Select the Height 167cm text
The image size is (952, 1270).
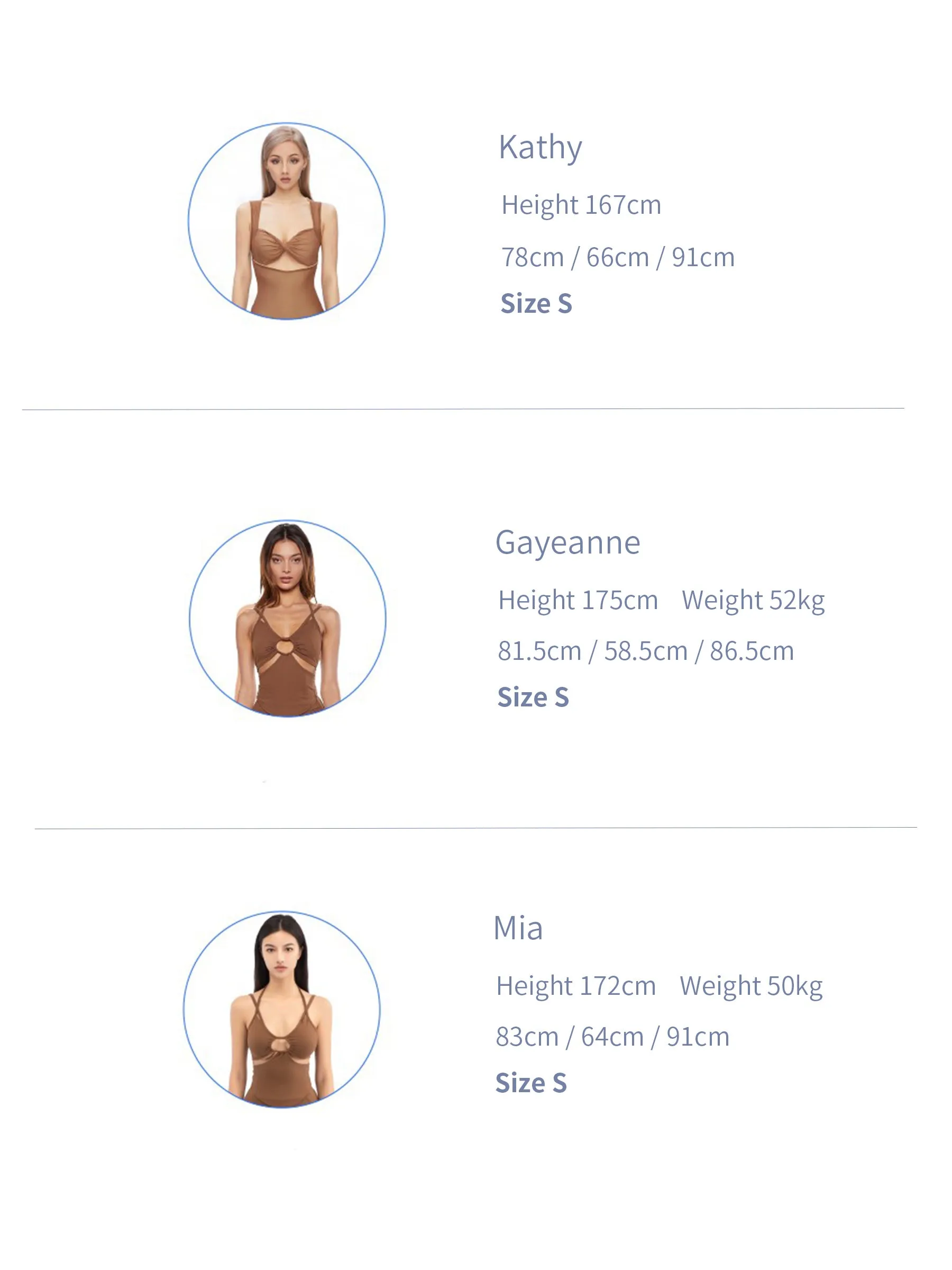click(x=581, y=205)
